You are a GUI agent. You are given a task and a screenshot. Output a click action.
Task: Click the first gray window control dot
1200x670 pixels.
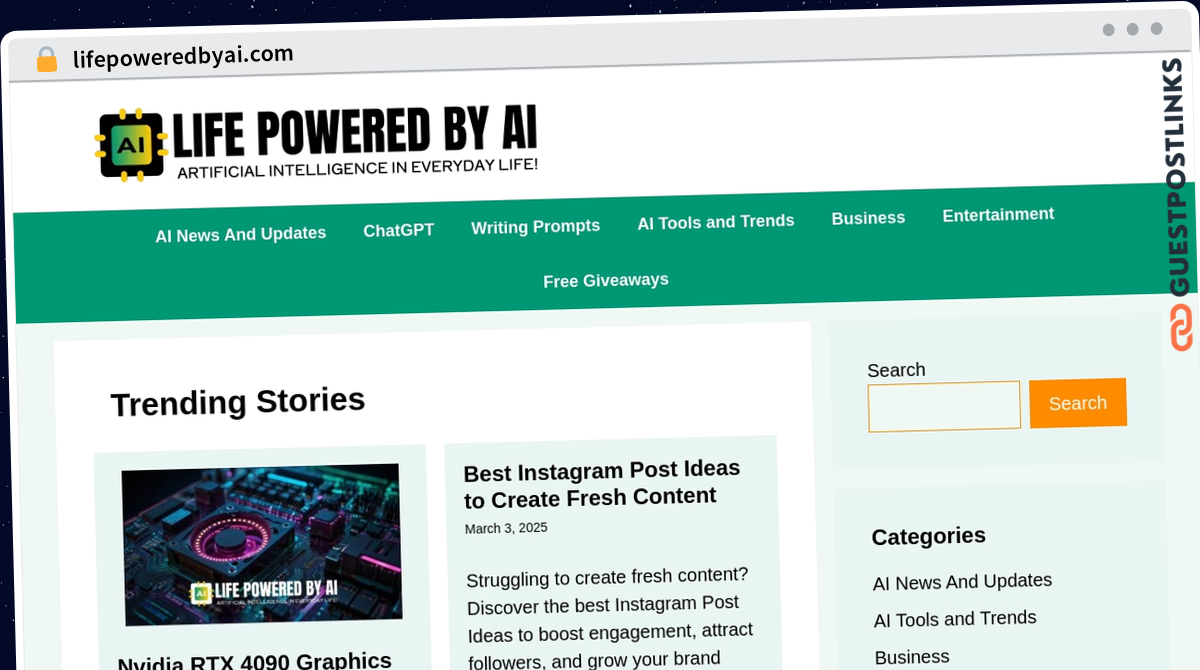click(x=1108, y=30)
